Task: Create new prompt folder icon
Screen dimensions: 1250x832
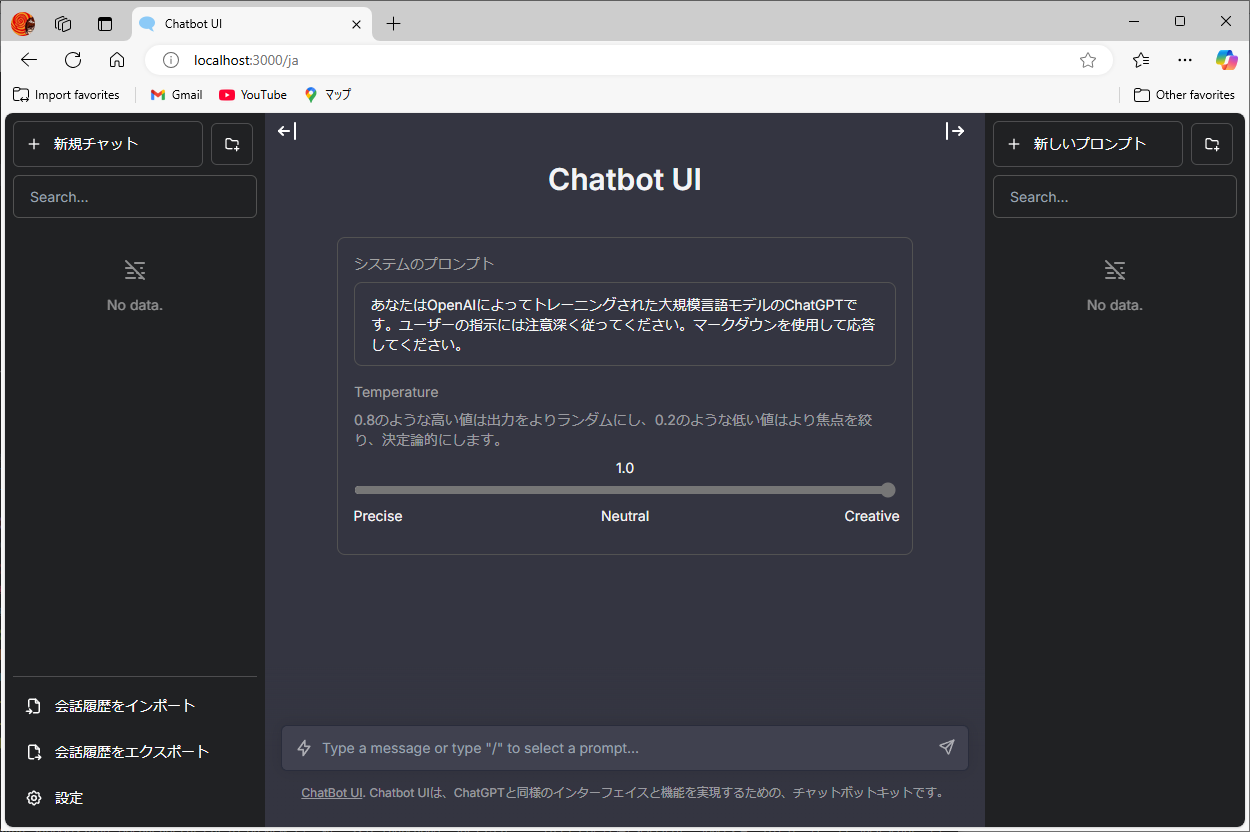Action: click(1212, 144)
